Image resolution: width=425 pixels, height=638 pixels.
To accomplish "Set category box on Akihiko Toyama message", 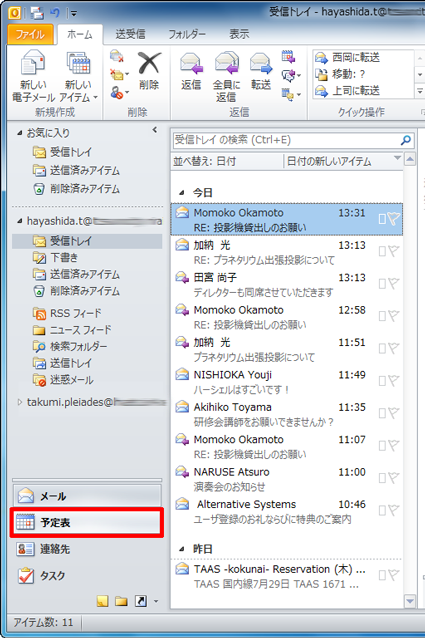I will [x=382, y=413].
